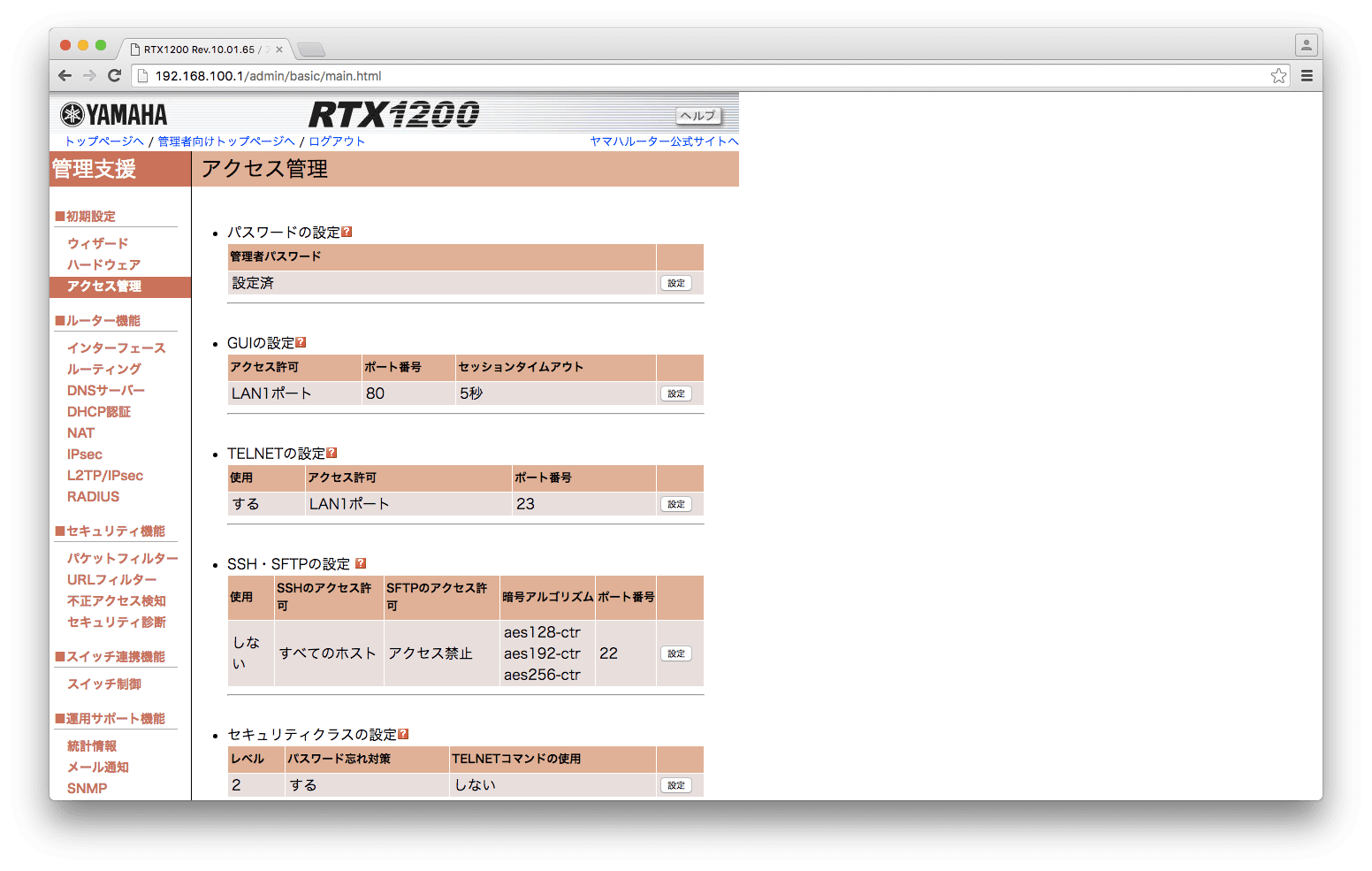Screen dimensions: 1372x871
Task: Click the すべてのホスト SSH access cell
Action: (x=328, y=653)
